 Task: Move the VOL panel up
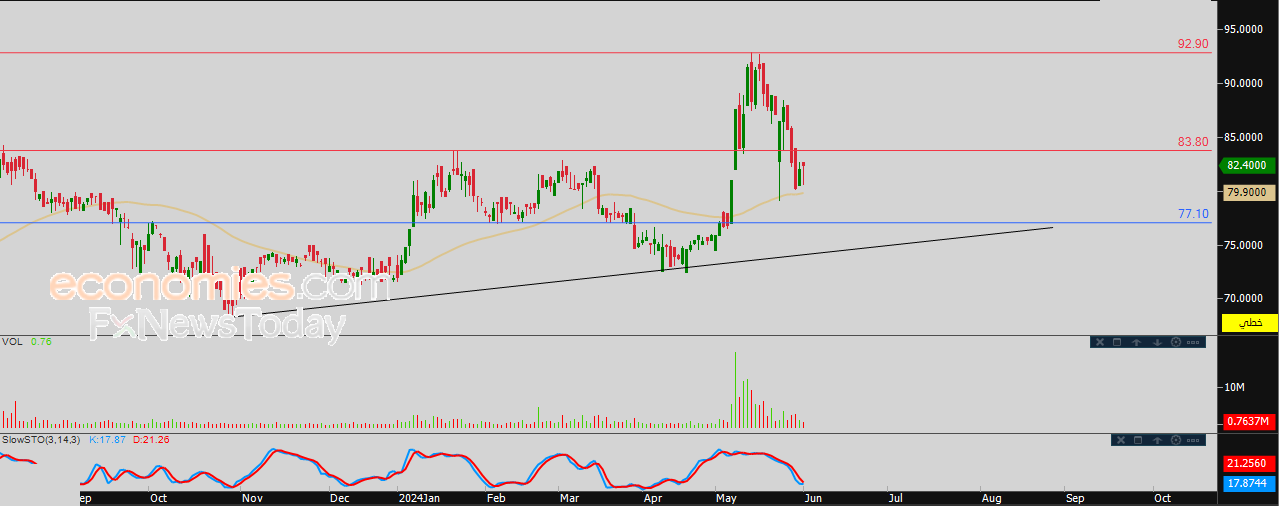1136,342
